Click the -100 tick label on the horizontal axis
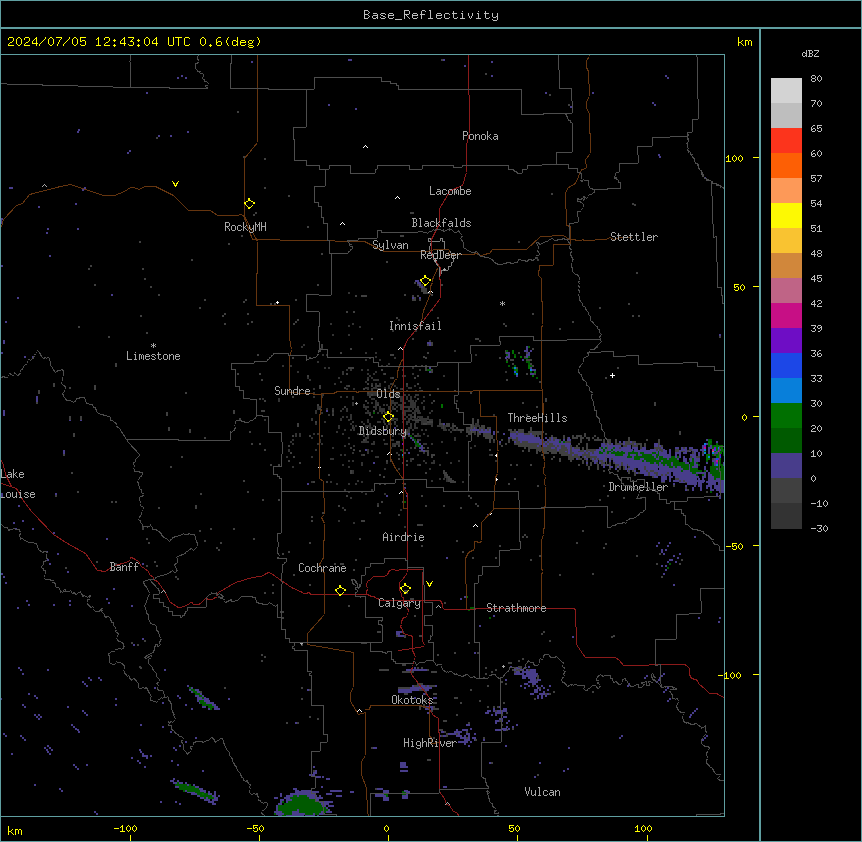The image size is (862, 842). (125, 828)
